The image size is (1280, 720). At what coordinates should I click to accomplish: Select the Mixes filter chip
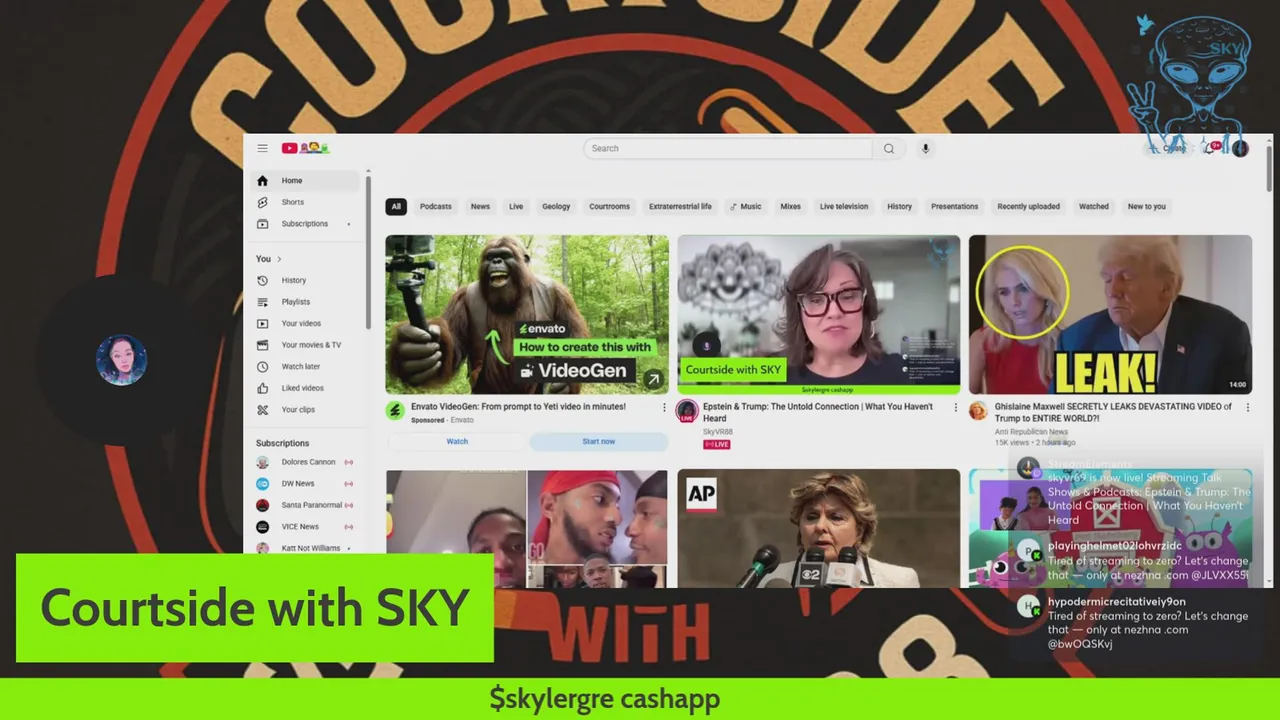point(790,206)
